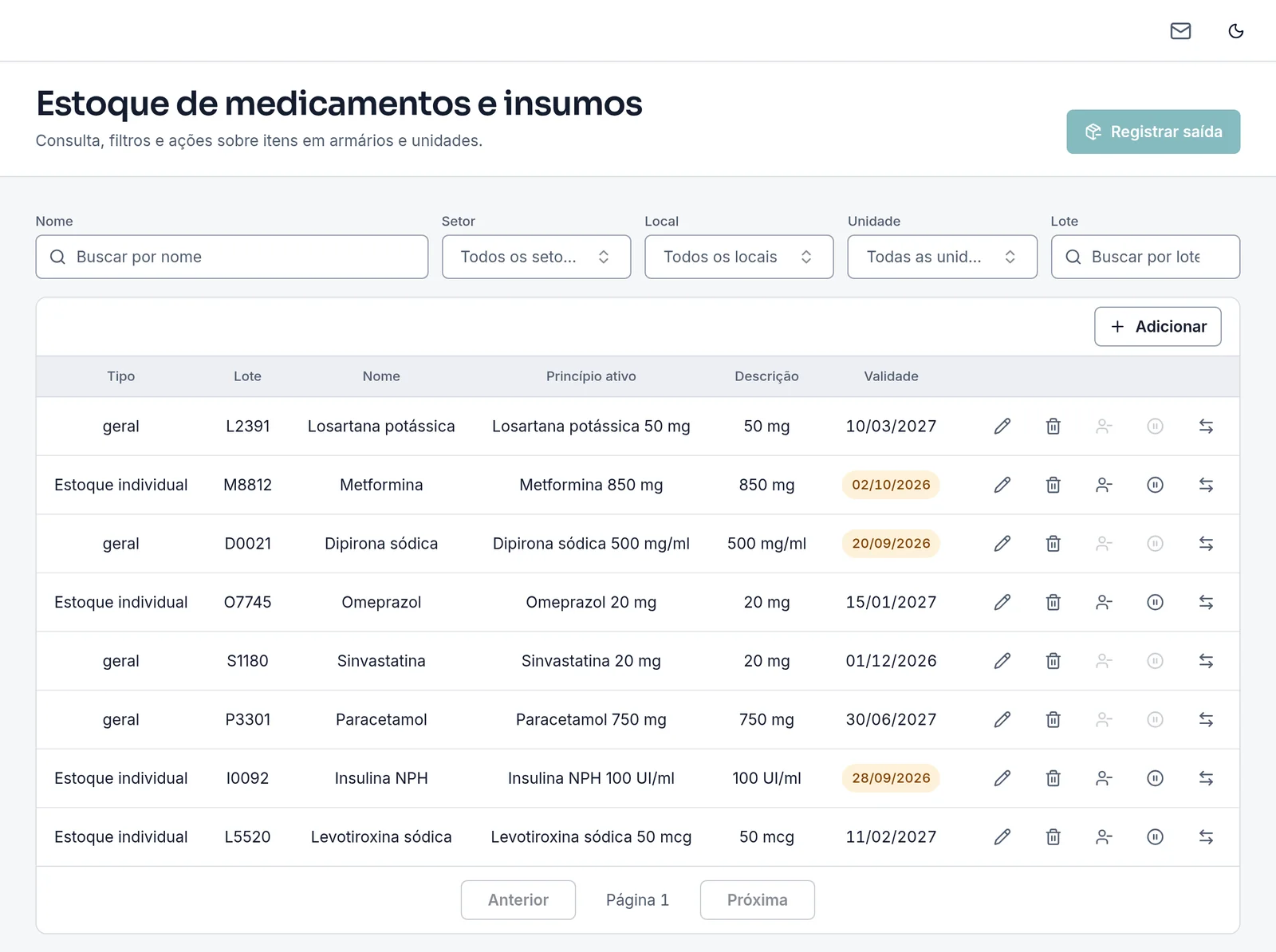
Task: Edit the Levotiroxina sódica row
Action: [x=1002, y=837]
